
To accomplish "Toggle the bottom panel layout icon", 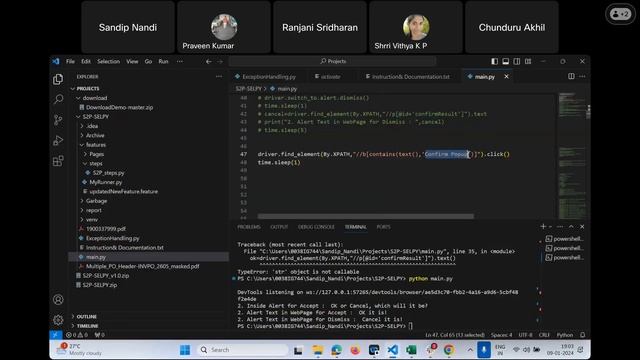I will (x=506, y=61).
